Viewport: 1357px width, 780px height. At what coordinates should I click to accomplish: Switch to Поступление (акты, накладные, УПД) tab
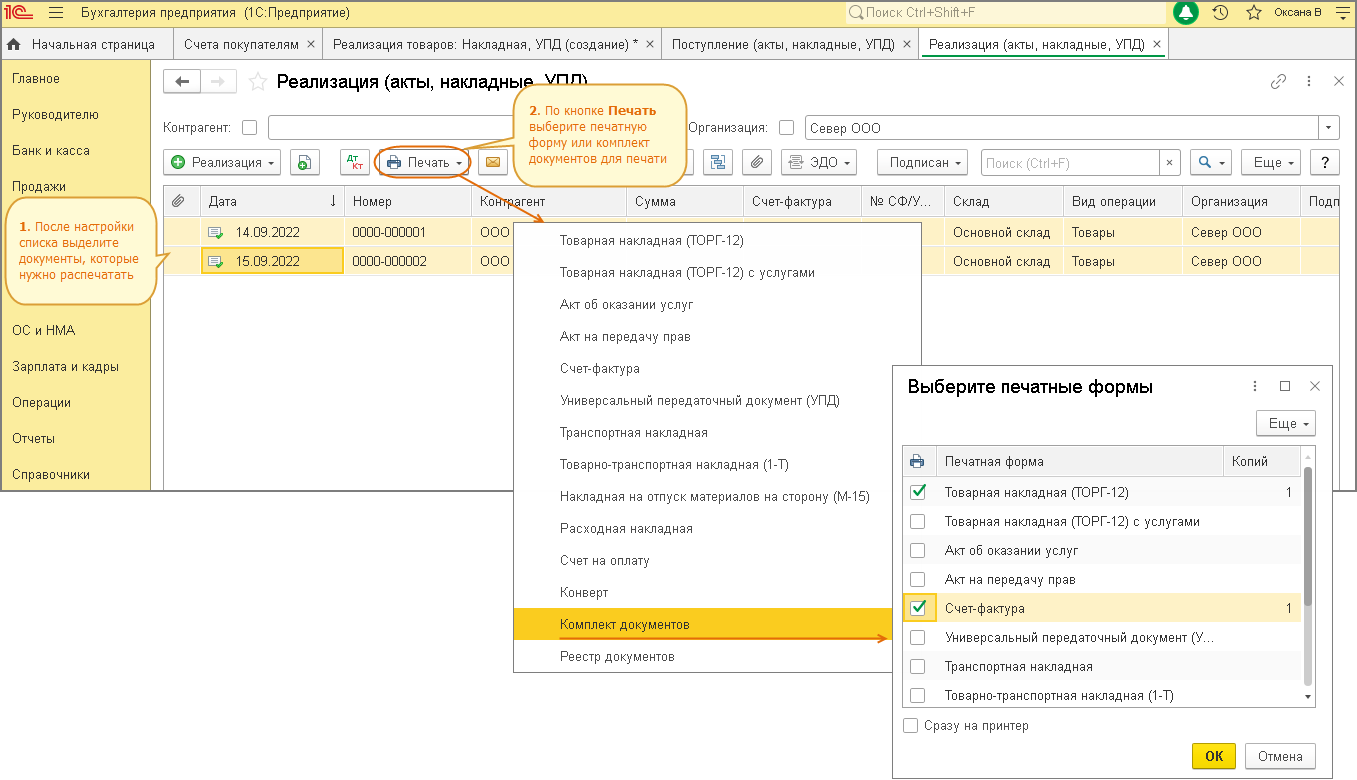[x=790, y=44]
